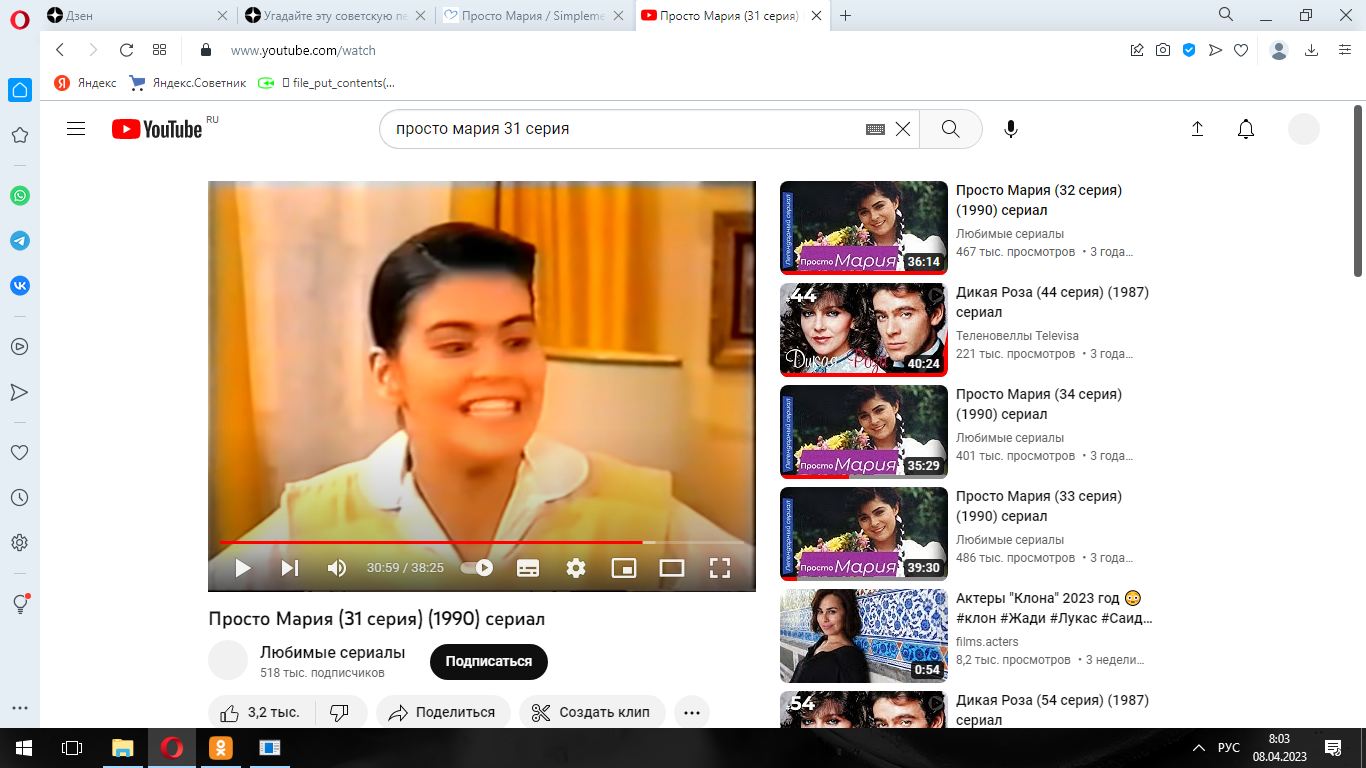The width and height of the screenshot is (1366, 768).
Task: Switch to Просто Мария / Simpleme tab
Action: [535, 15]
